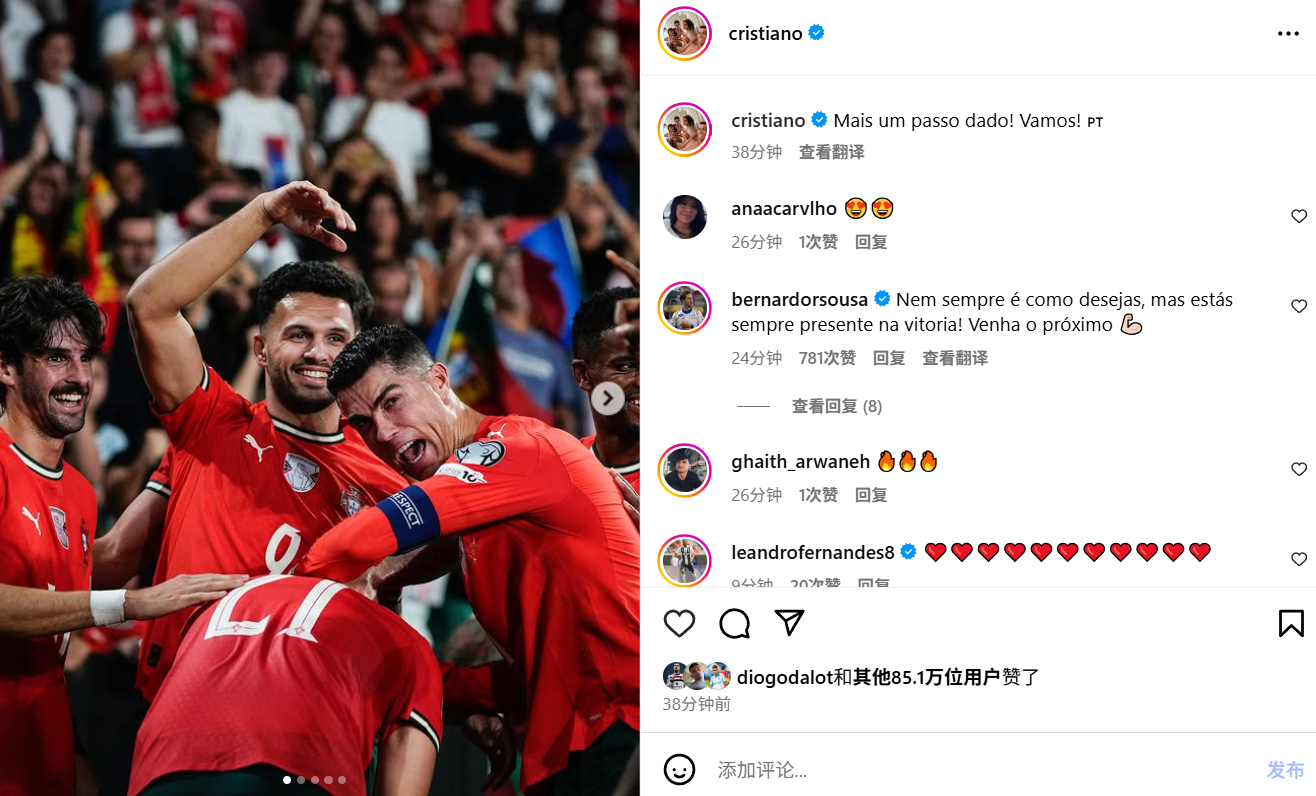Select the third carousel dot indicator
1316x796 pixels.
(x=315, y=780)
